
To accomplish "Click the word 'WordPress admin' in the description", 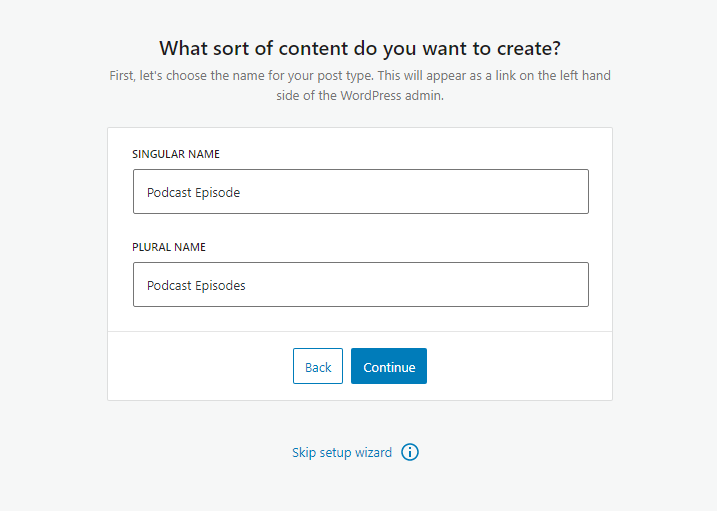I will pyautogui.click(x=393, y=95).
